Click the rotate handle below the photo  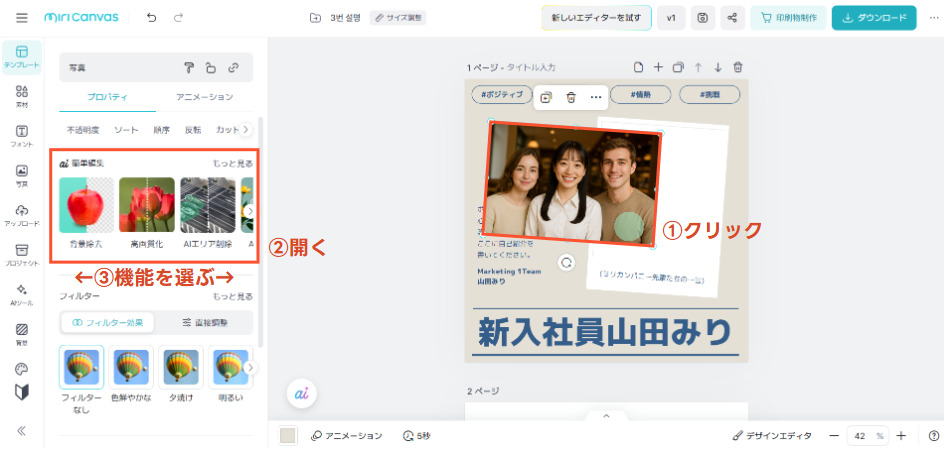click(566, 262)
